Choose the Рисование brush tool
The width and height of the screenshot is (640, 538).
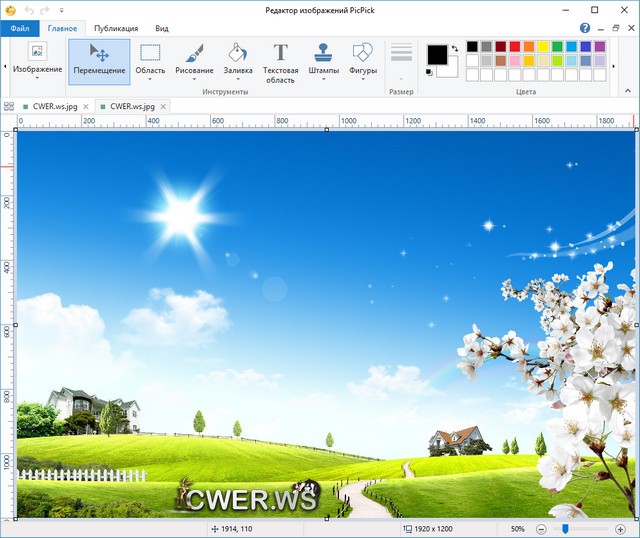point(194,60)
